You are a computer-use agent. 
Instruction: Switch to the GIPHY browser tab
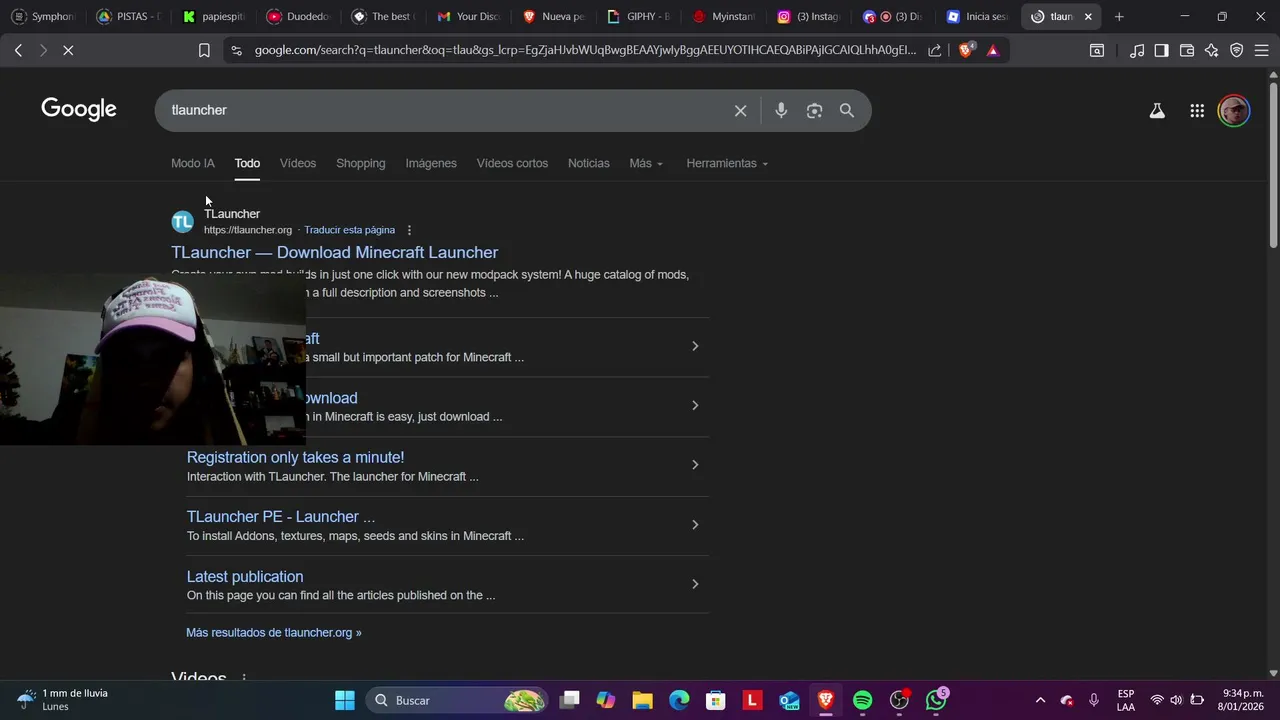pyautogui.click(x=637, y=16)
